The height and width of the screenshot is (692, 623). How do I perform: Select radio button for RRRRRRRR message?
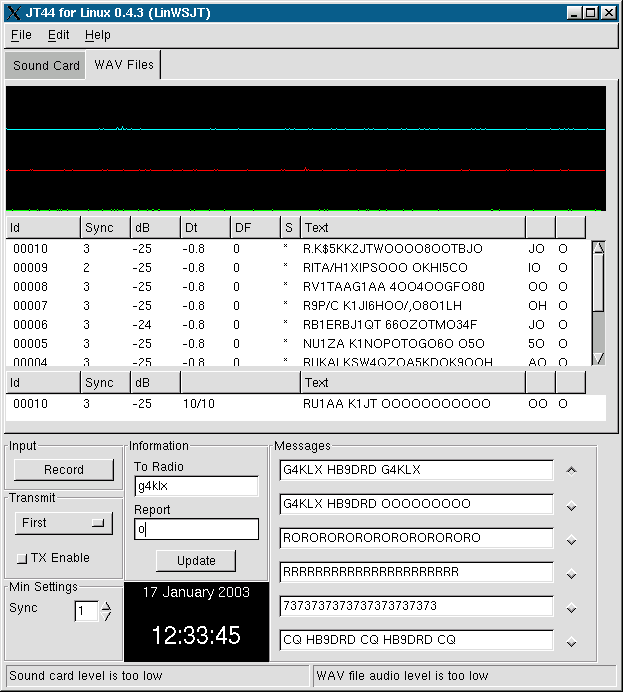click(x=571, y=574)
